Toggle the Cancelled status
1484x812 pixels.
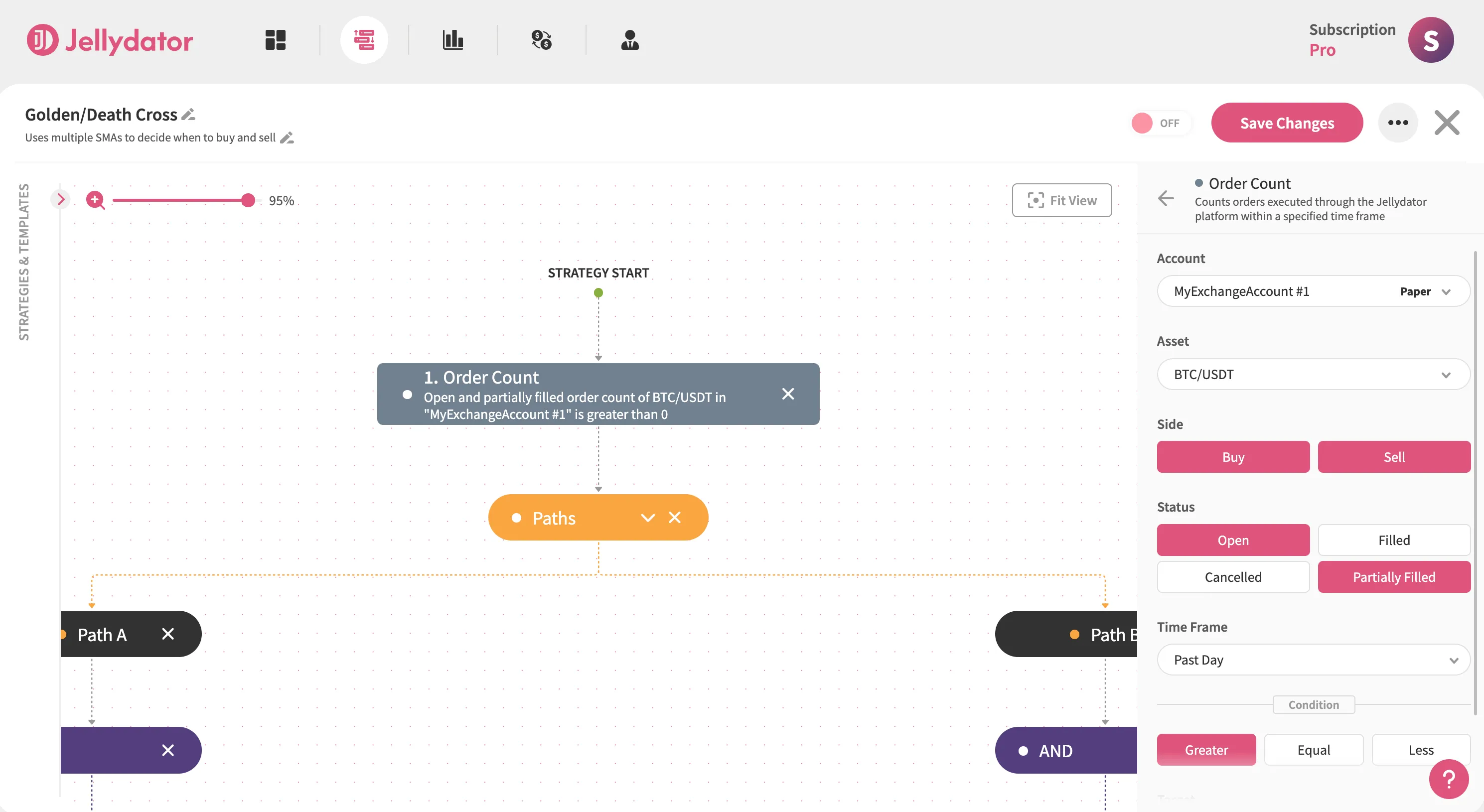[1233, 577]
